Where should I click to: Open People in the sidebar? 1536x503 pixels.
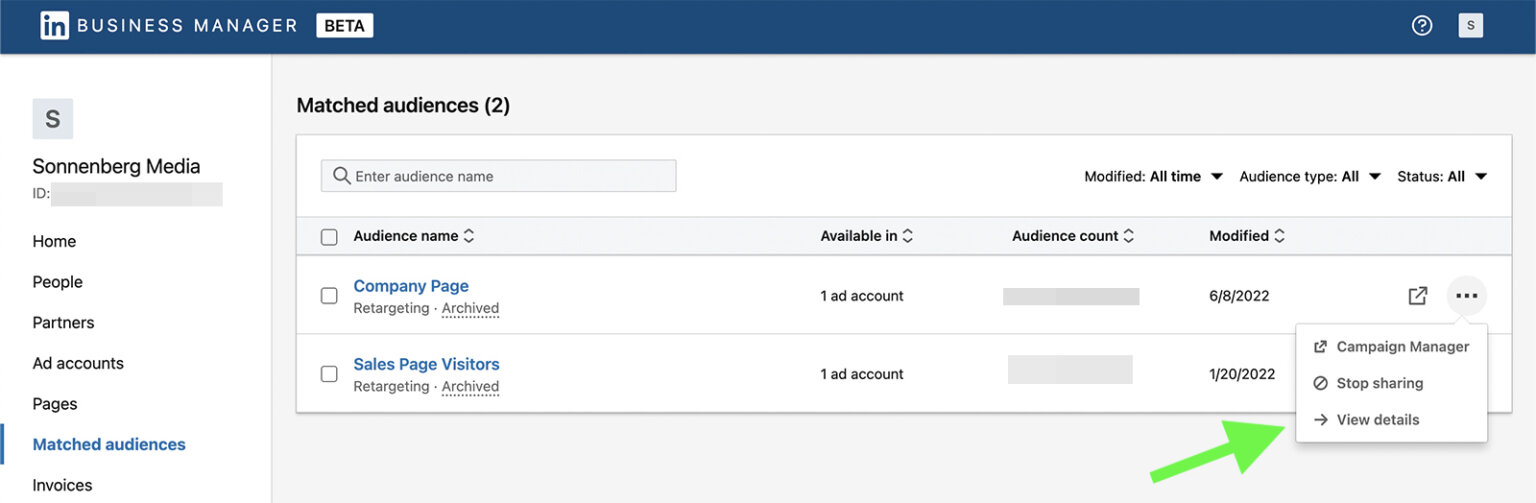[57, 282]
